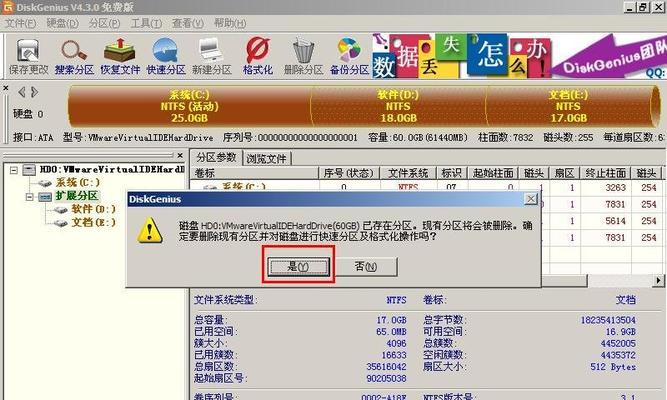Click the 起始柱面 column header
The width and height of the screenshot is (667, 400).
click(493, 173)
